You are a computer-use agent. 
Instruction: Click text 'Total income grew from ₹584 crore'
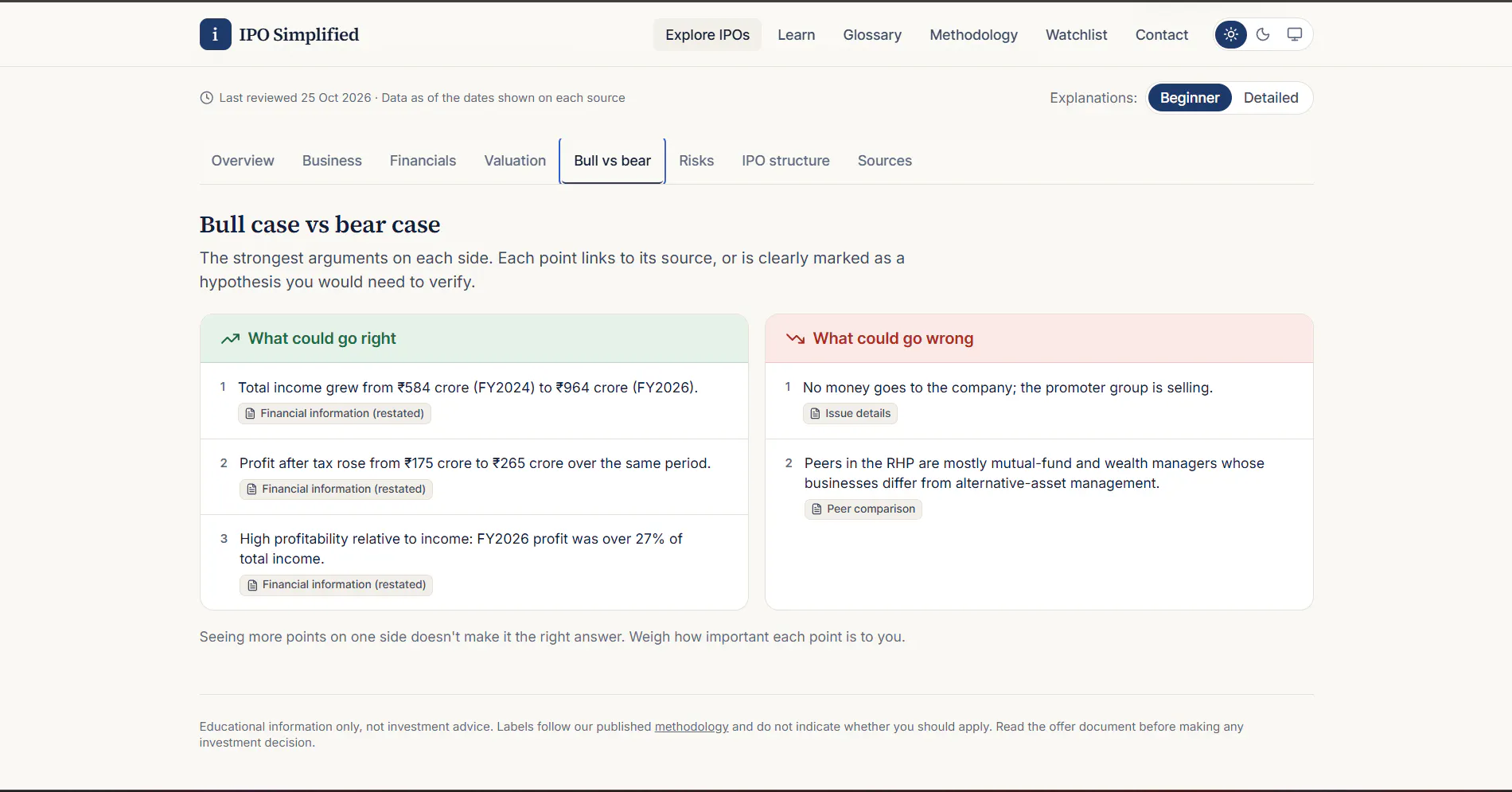pos(353,388)
